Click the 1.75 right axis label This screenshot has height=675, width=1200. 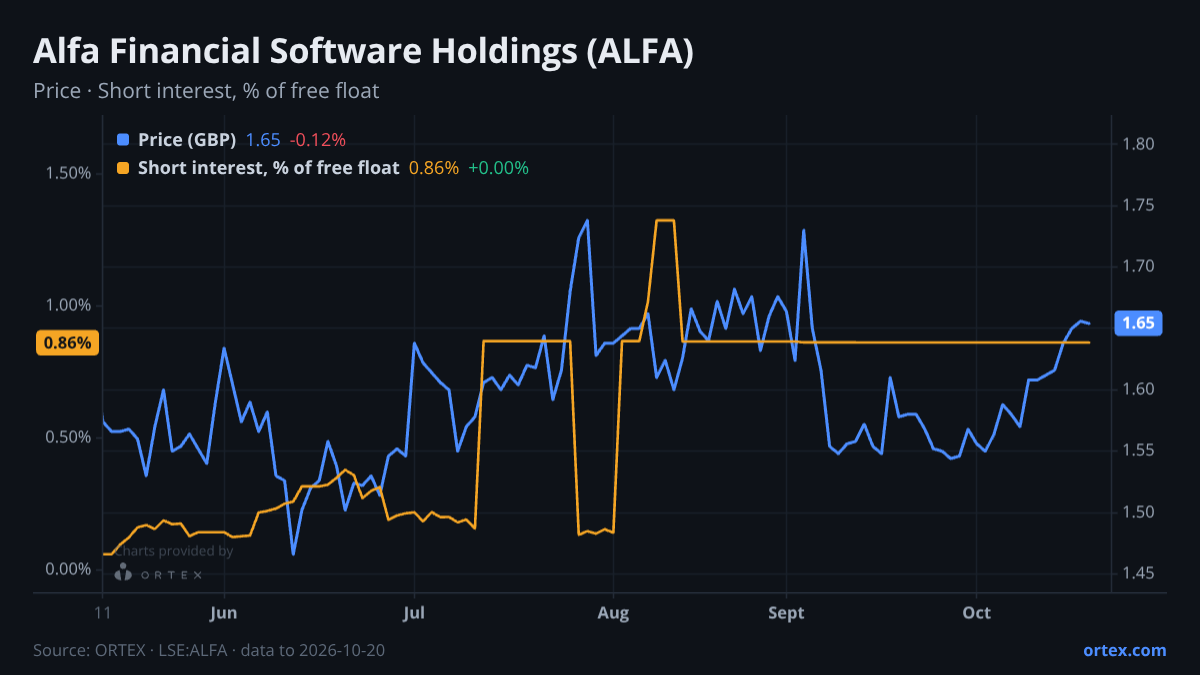[1138, 205]
